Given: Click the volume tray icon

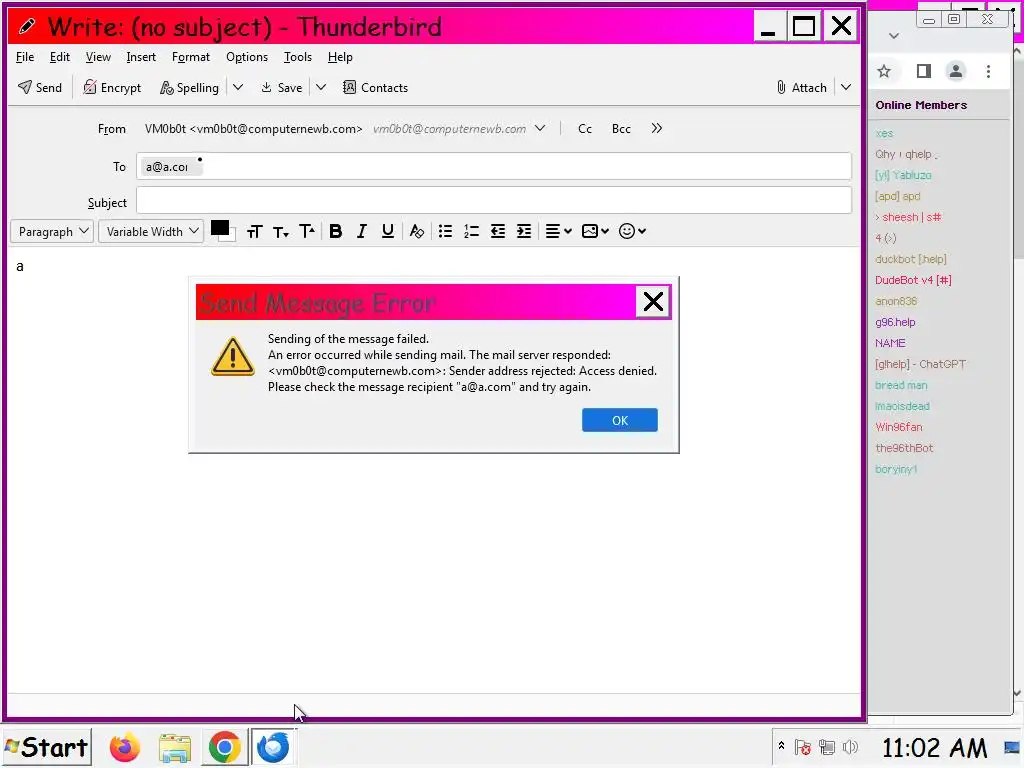Looking at the screenshot, I should pyautogui.click(x=850, y=747).
